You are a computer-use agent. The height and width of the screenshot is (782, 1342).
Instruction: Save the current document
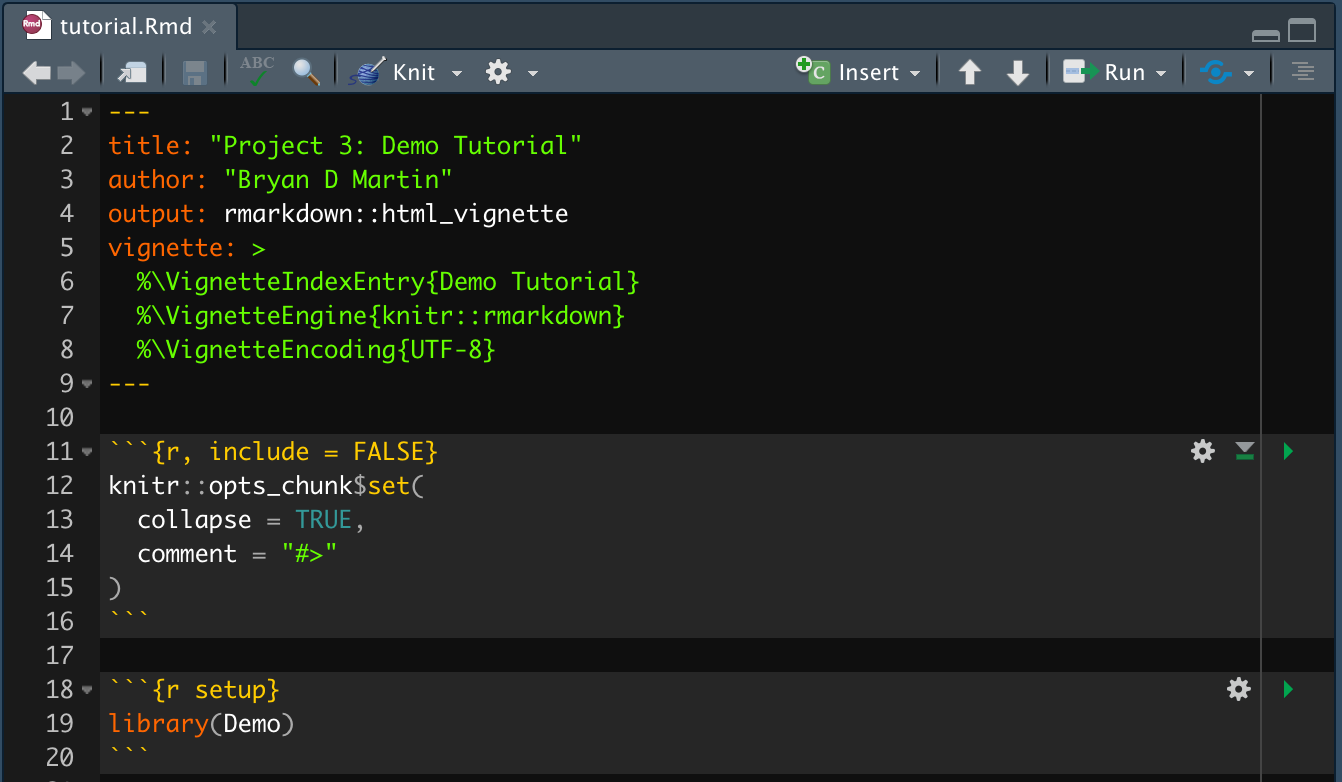pos(194,72)
